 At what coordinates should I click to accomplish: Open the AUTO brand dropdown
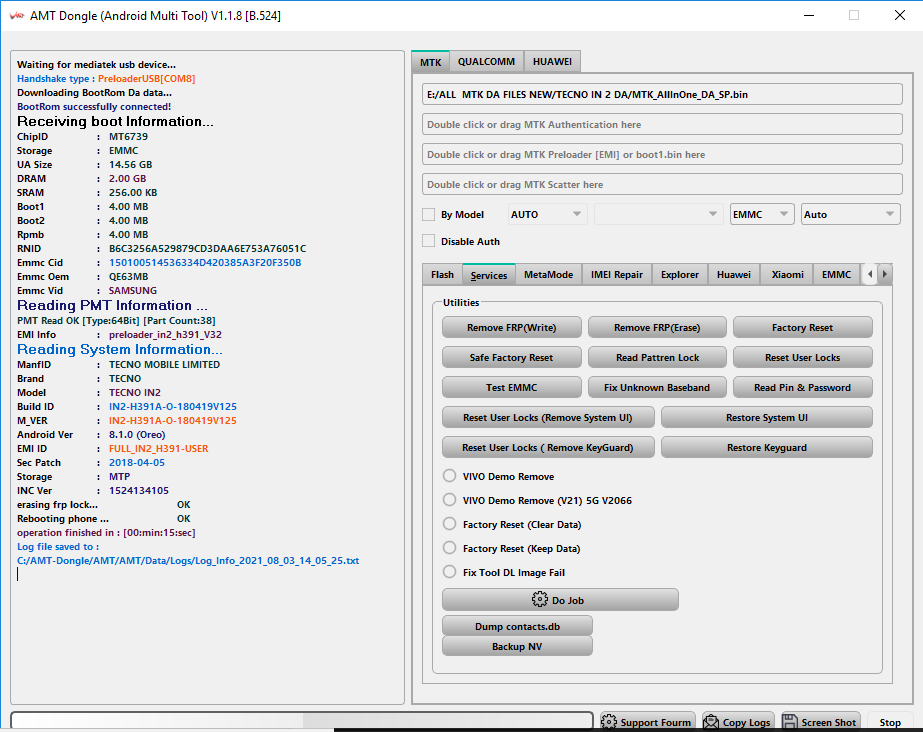click(x=546, y=214)
